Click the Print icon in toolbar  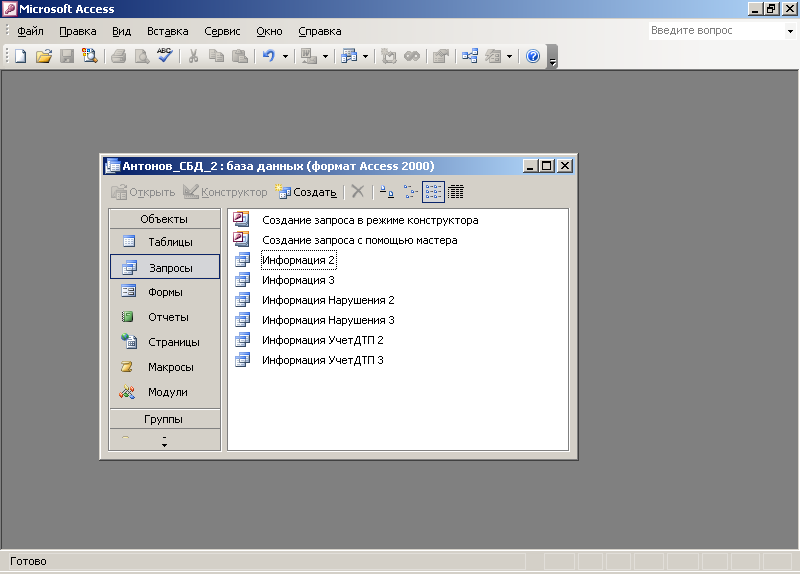pyautogui.click(x=119, y=56)
